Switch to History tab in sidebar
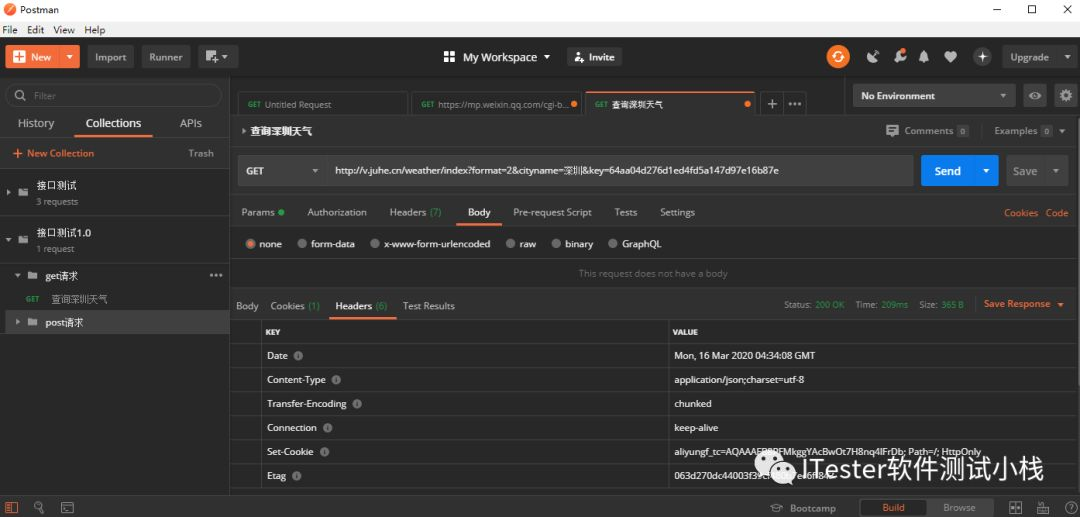Image resolution: width=1080 pixels, height=517 pixels. point(36,123)
